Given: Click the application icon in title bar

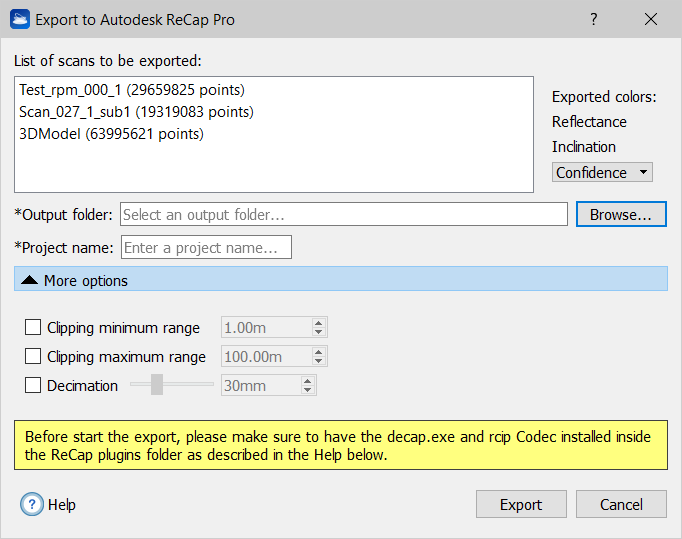Looking at the screenshot, I should [x=20, y=20].
